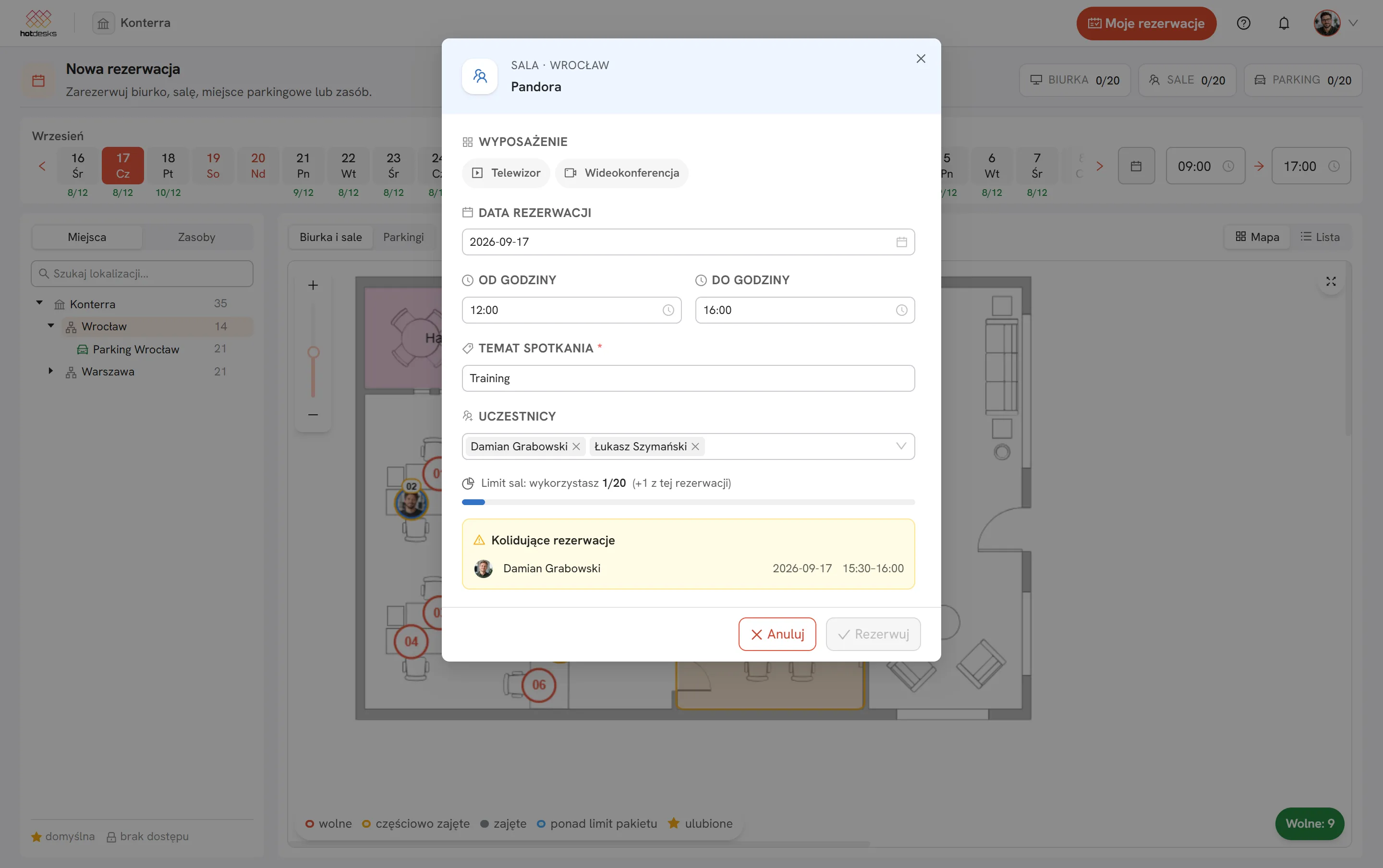Click the Limit sal progress bar

pos(688,502)
